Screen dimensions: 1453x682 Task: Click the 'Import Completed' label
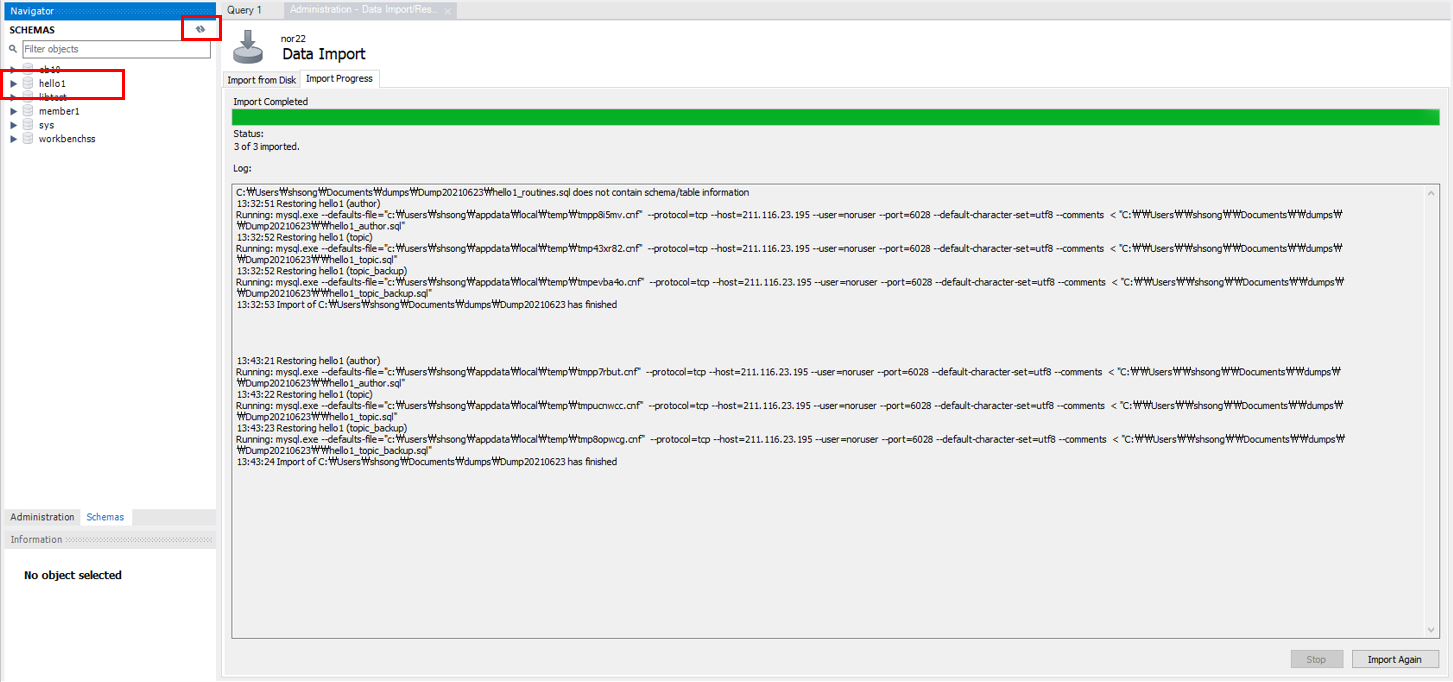[271, 101]
